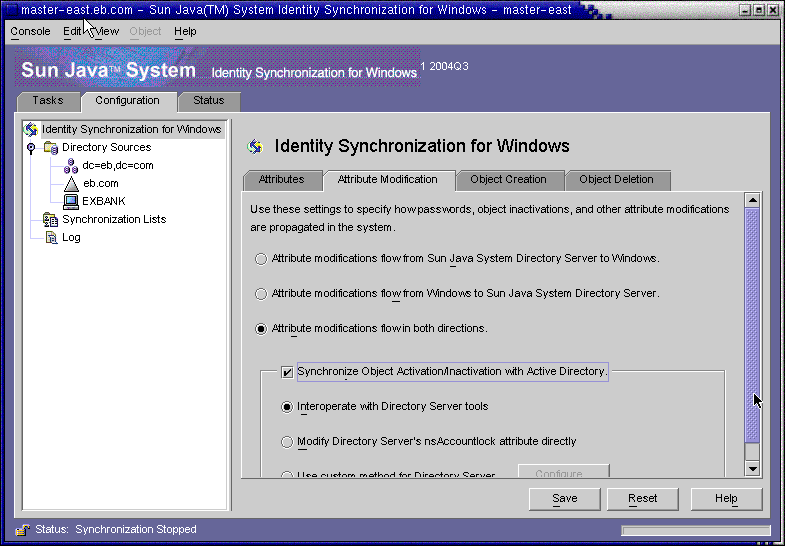Choose Use custom method for Directory Server

287,474
